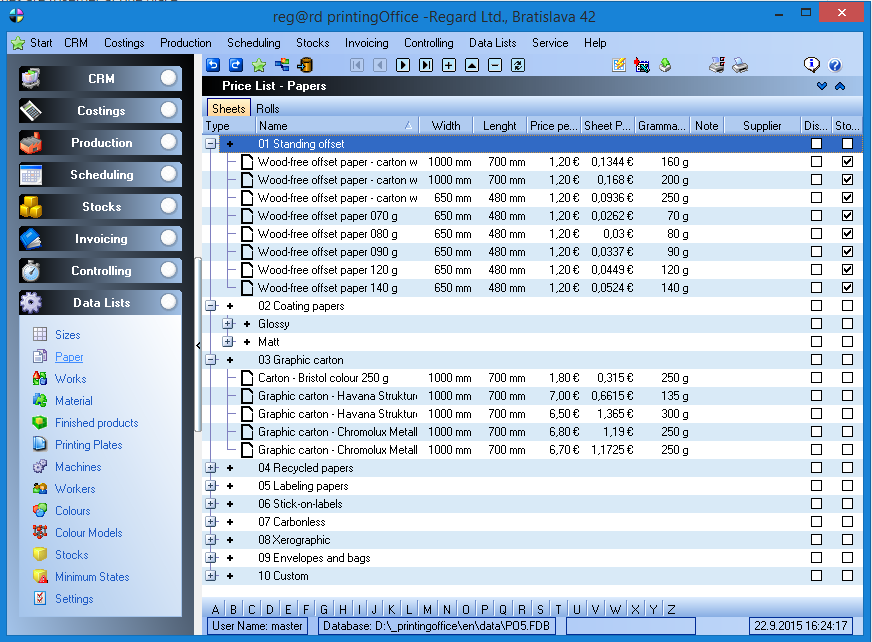Toggle Stock checkbox for Wood-free offset paper 070 g
This screenshot has width=872, height=642.
tap(847, 216)
